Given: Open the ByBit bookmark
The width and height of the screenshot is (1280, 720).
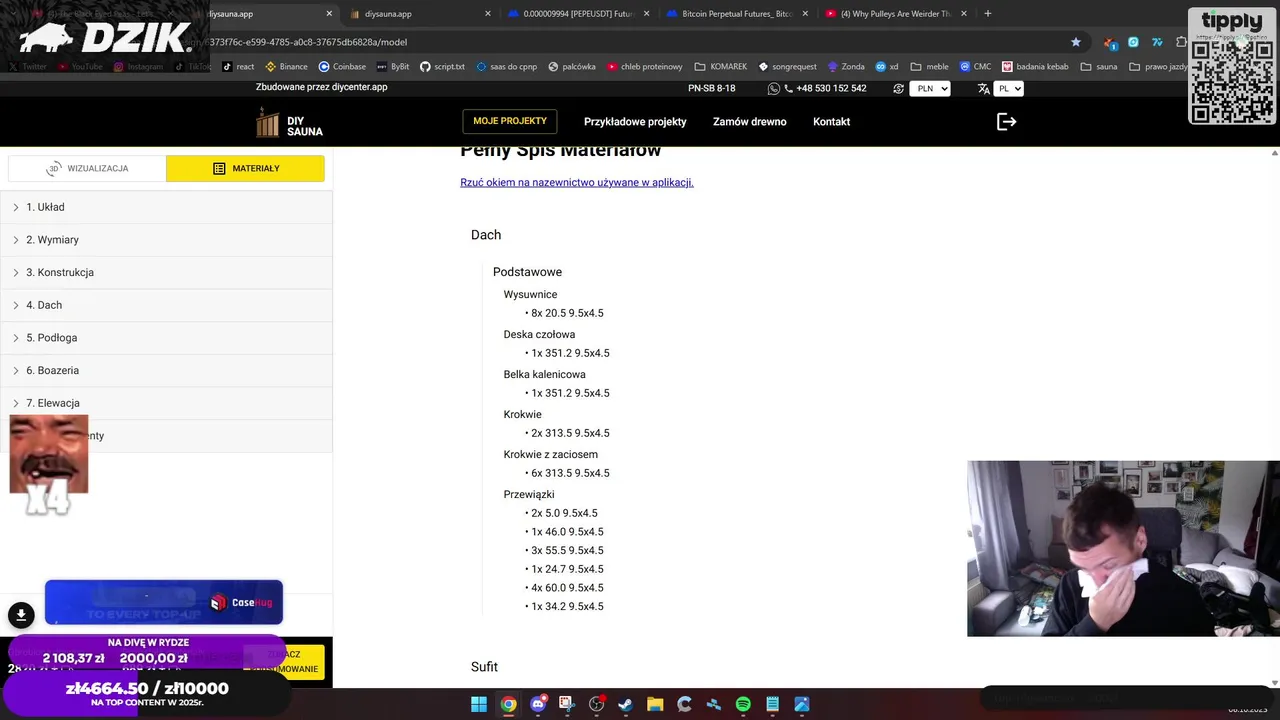Looking at the screenshot, I should point(393,67).
